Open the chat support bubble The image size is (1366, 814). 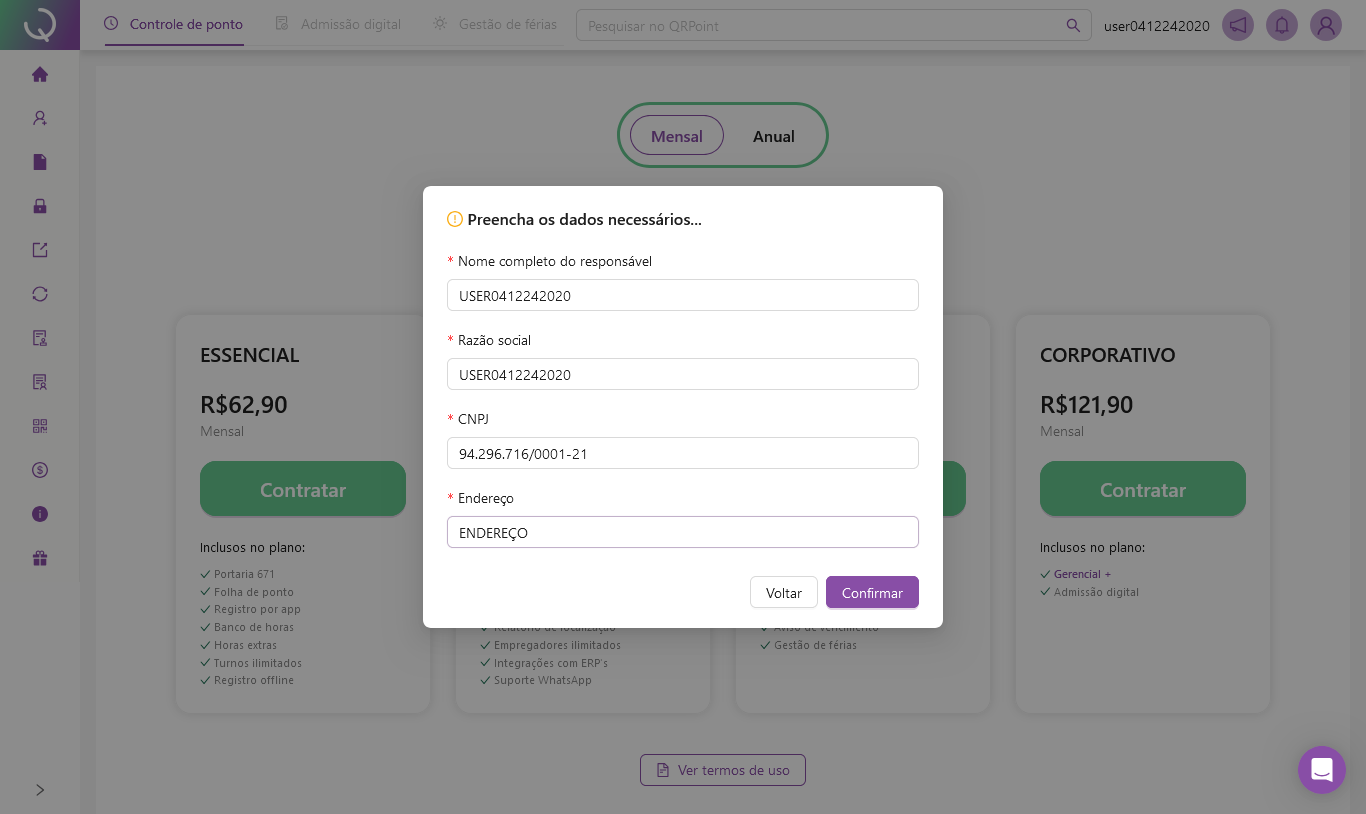(x=1321, y=770)
